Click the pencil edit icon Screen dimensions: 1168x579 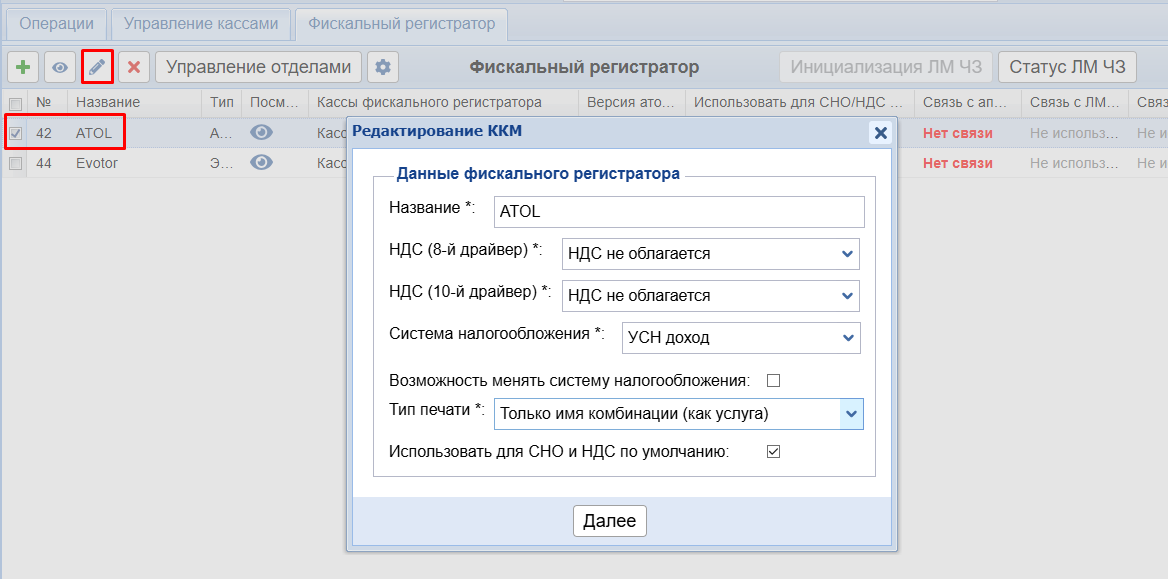pos(97,67)
